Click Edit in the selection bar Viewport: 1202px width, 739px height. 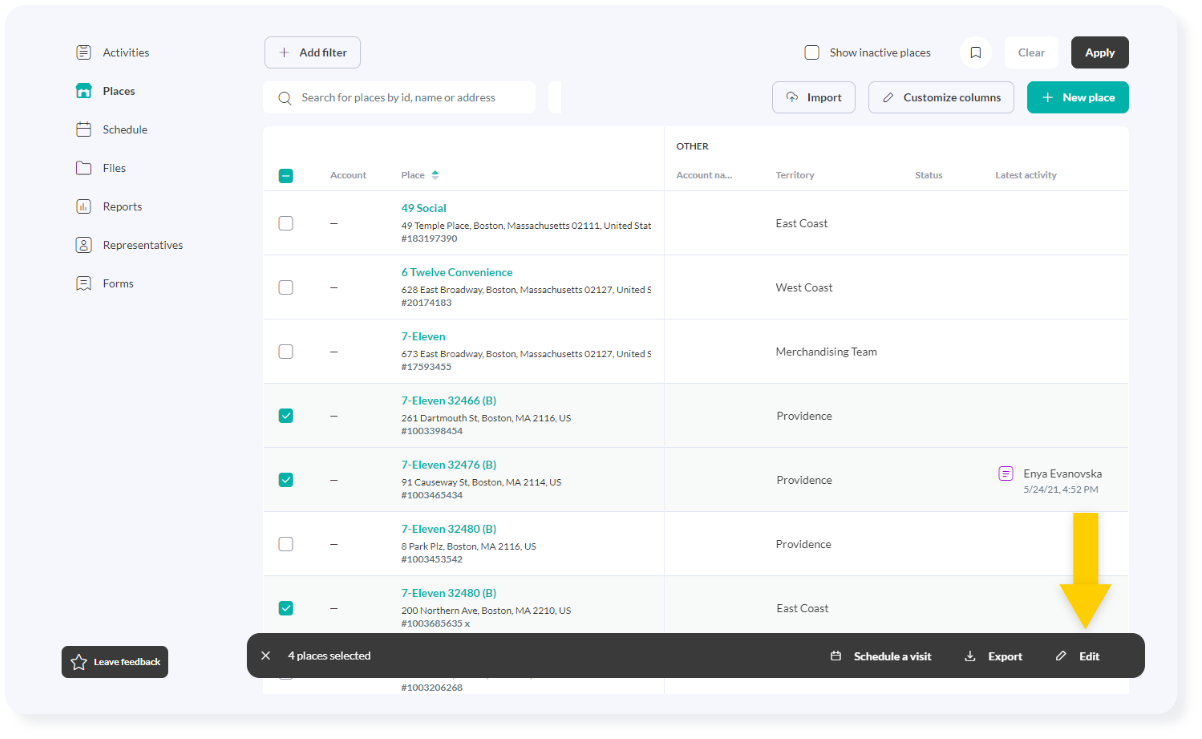tap(1078, 656)
